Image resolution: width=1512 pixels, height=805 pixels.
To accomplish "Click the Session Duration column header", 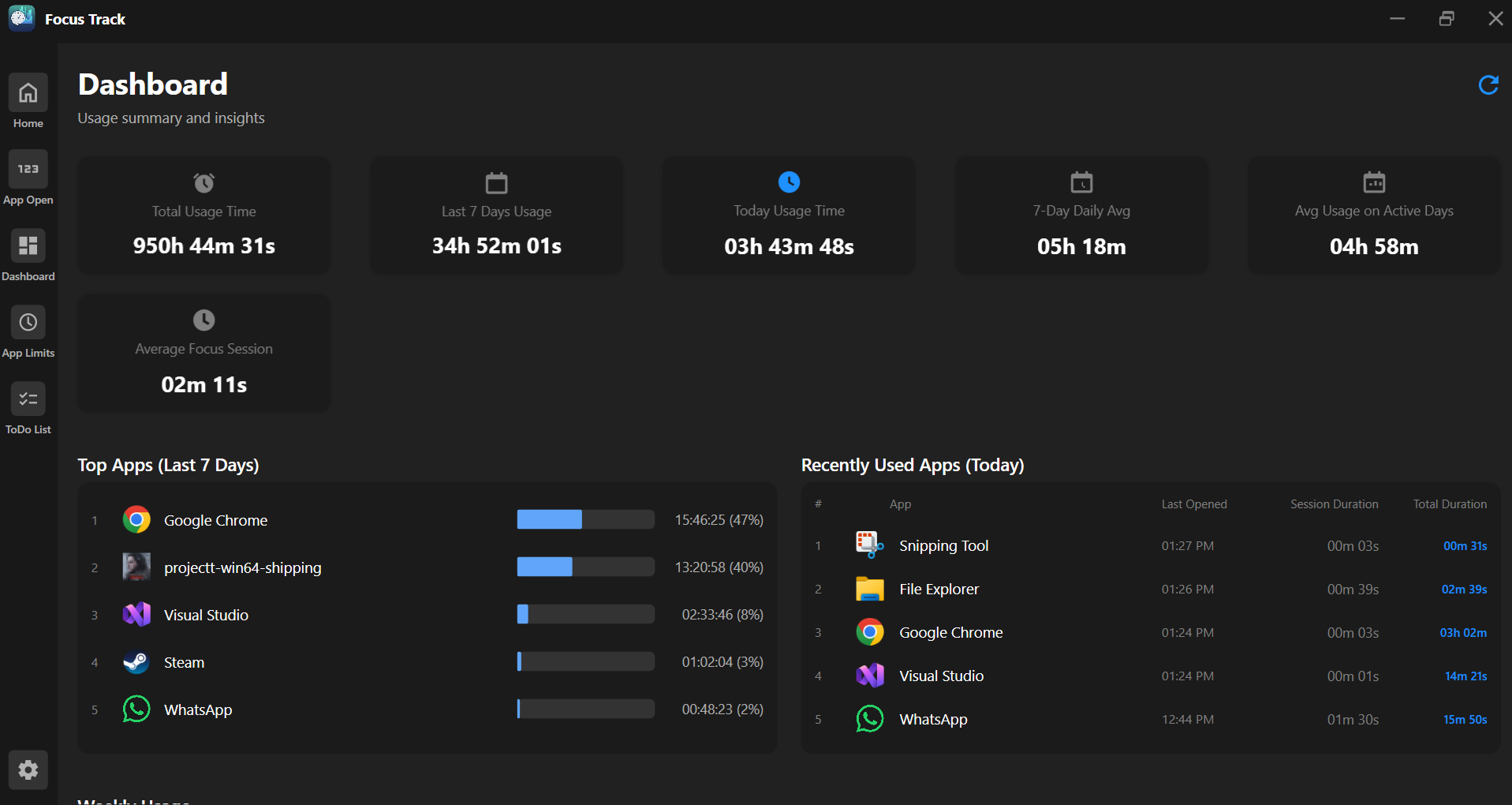I will click(x=1335, y=504).
